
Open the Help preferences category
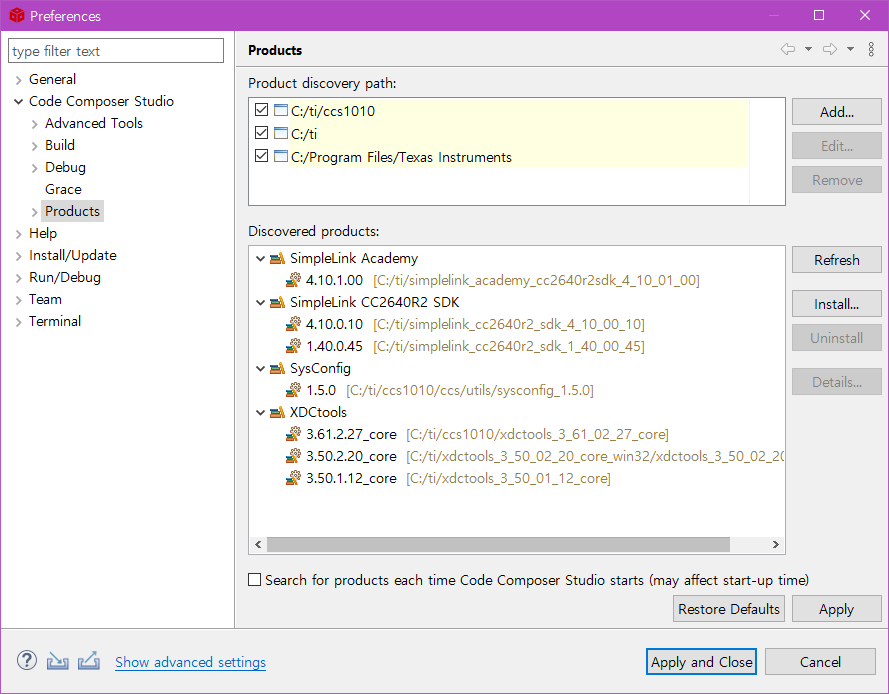coord(43,233)
